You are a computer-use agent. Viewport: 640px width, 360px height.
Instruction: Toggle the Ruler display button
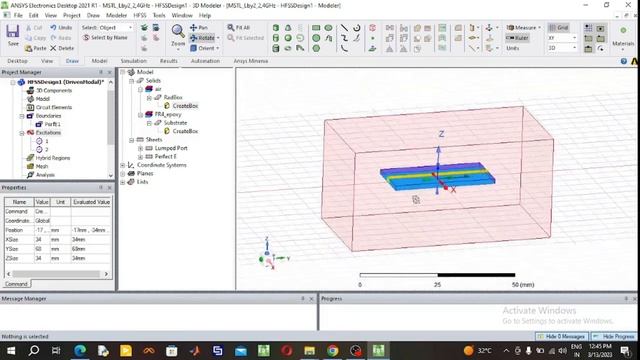pos(517,38)
